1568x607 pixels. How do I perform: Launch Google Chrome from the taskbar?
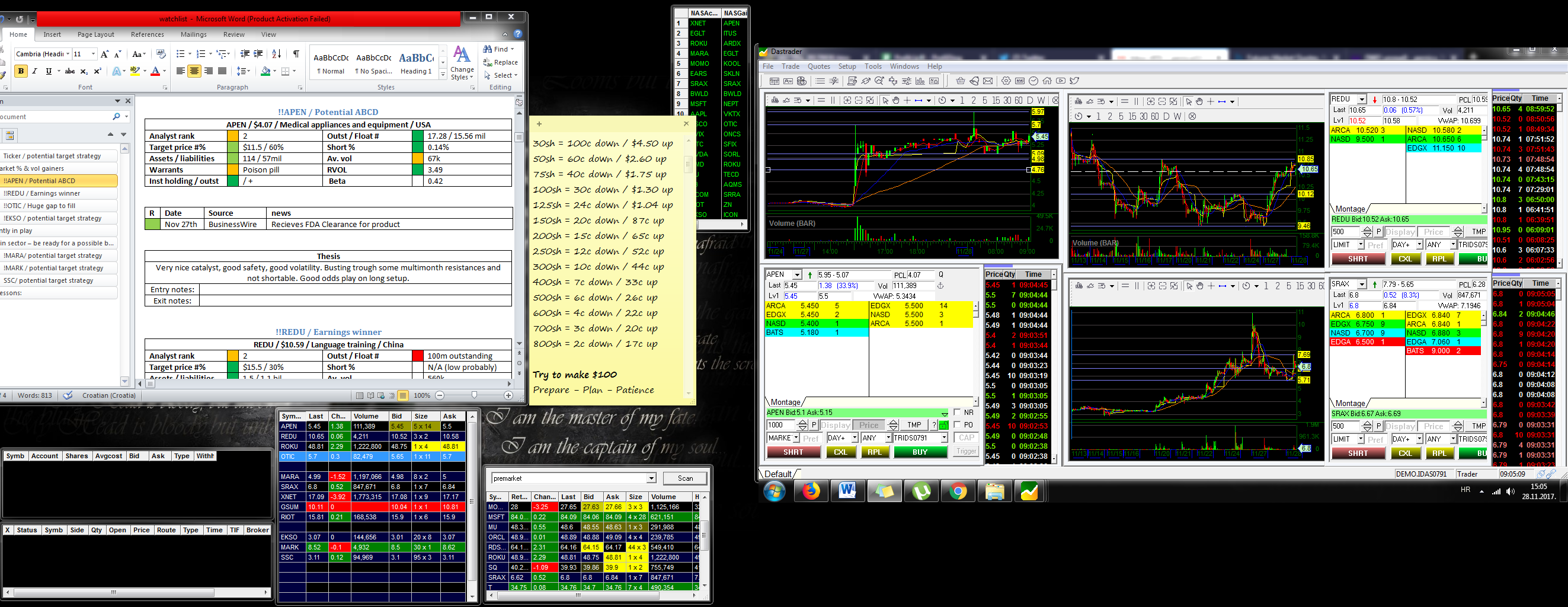959,491
